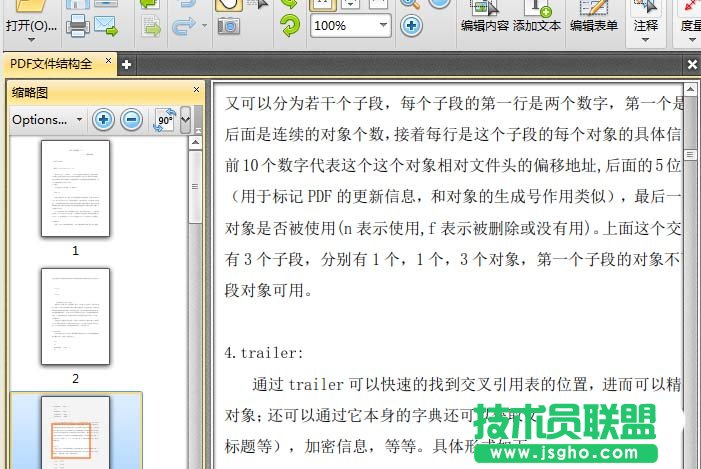Close the 缩略图 panel
Screen dimensions: 701x469
[x=196, y=90]
